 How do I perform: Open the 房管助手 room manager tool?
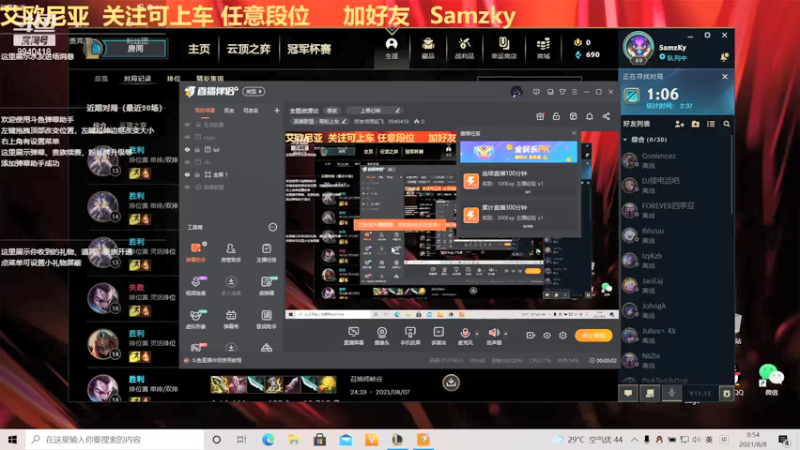pos(231,253)
